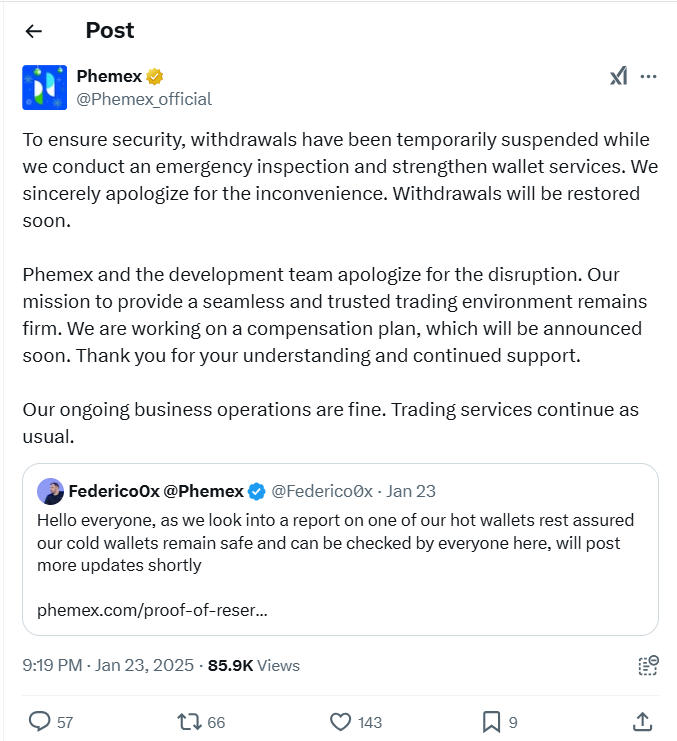Click the 9:19 PM · Jan 23, 2025 timestamp
This screenshot has height=741, width=677.
tap(108, 665)
